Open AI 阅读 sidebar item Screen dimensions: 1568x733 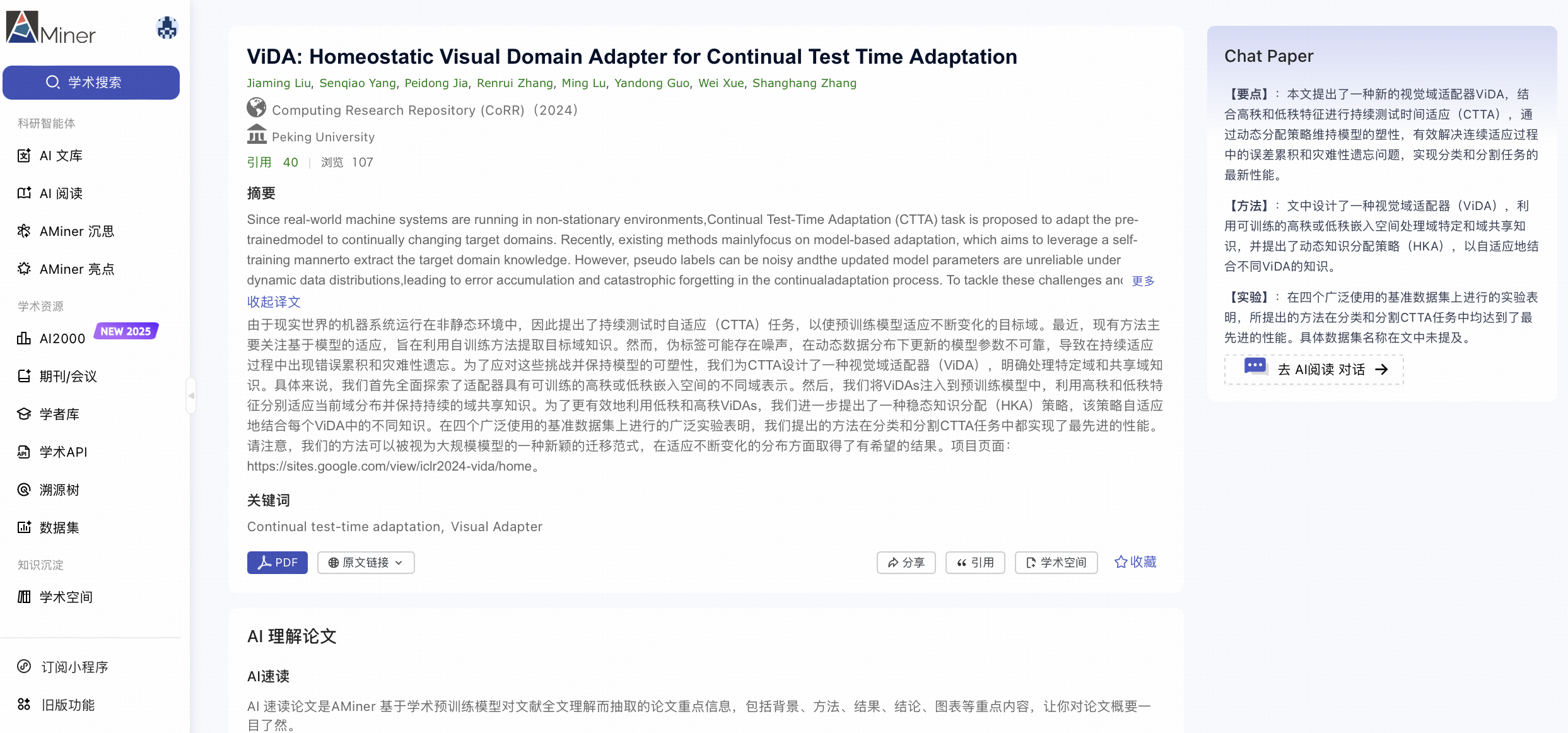(61, 194)
